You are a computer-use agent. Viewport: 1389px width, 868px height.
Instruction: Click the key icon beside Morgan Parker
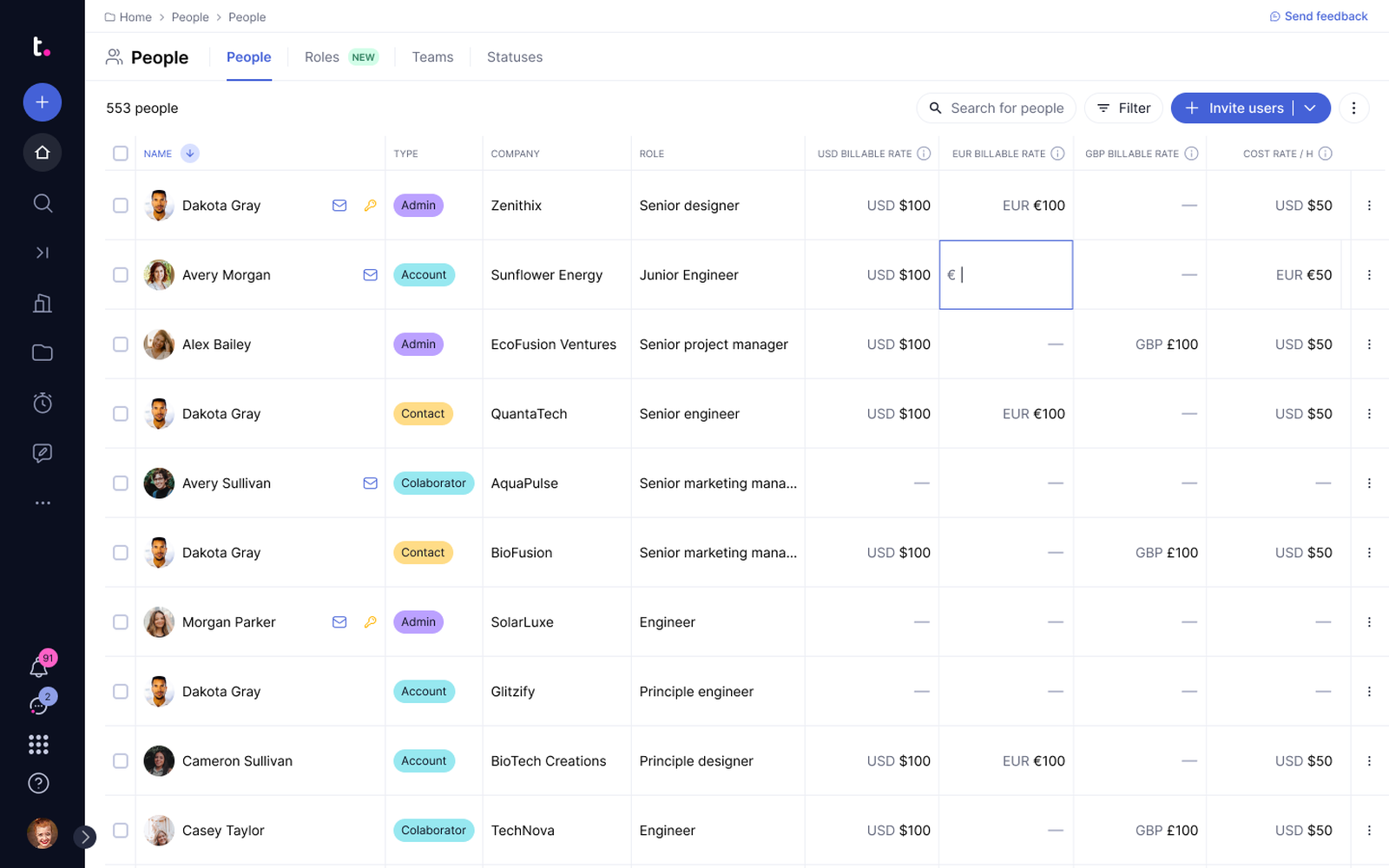point(370,622)
